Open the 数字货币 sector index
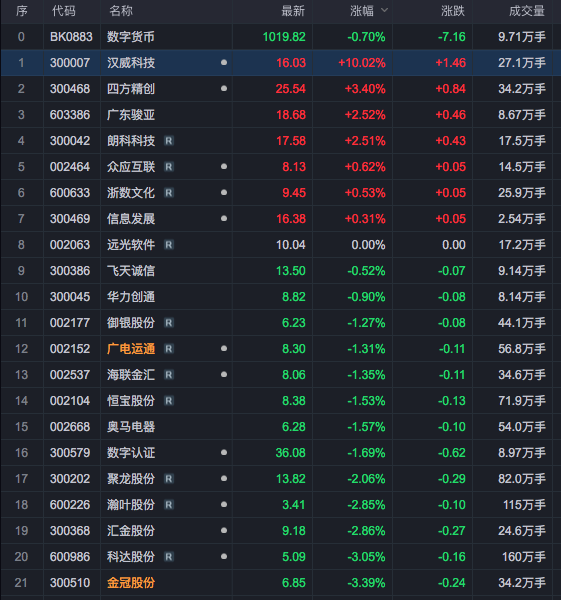This screenshot has width=561, height=600. coord(131,37)
